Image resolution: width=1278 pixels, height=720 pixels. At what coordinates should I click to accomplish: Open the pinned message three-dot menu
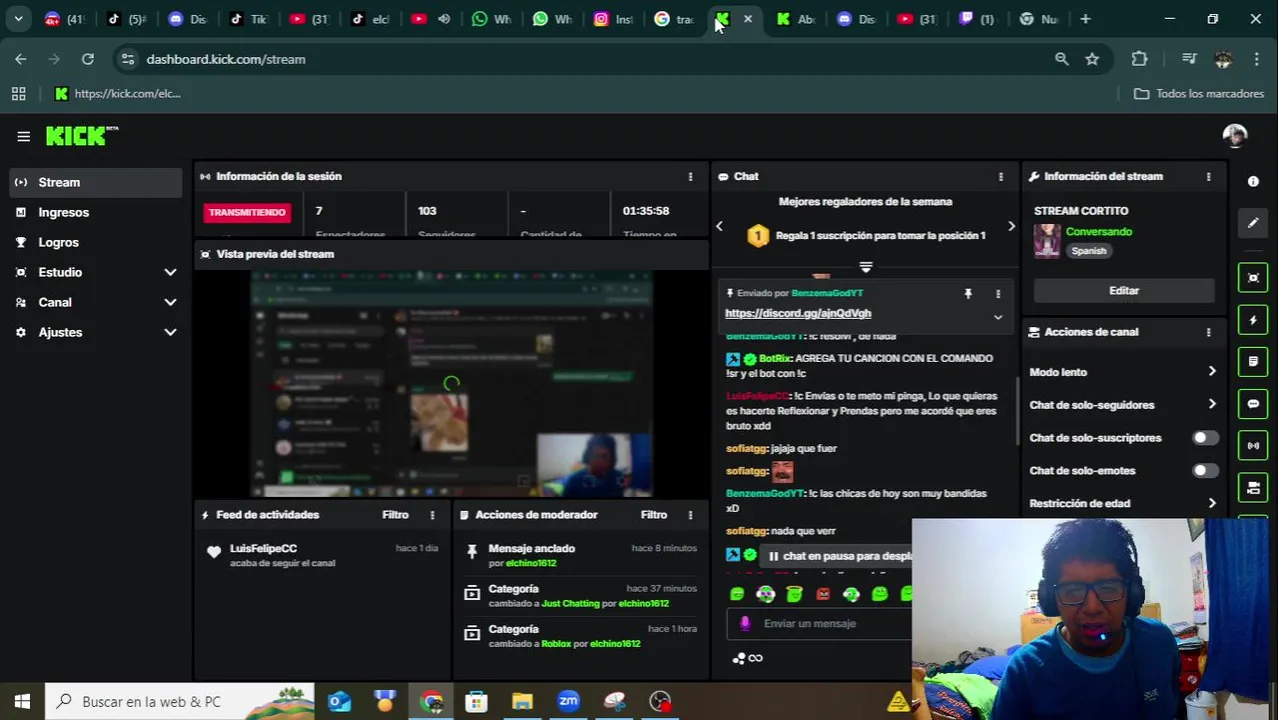(997, 294)
